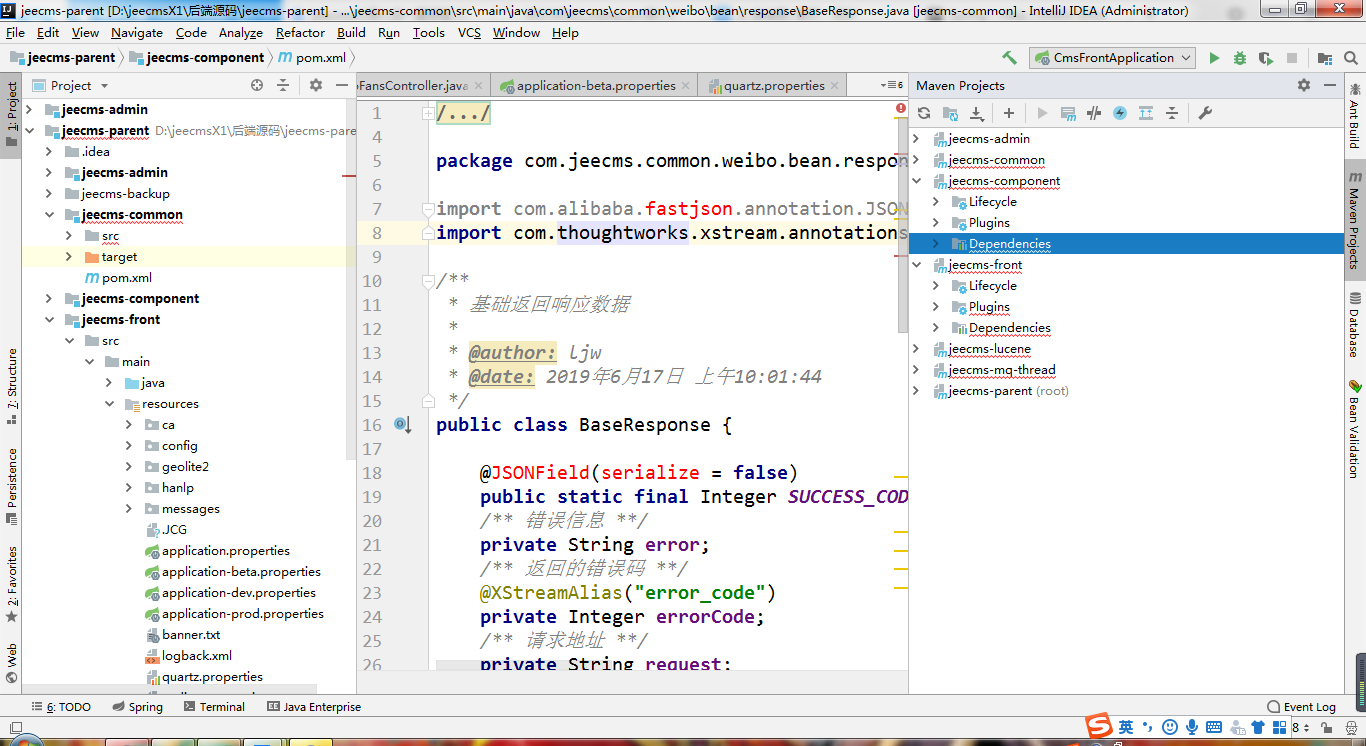Viewport: 1366px width, 746px height.
Task: Start debugging with the bug icon
Action: (1240, 58)
